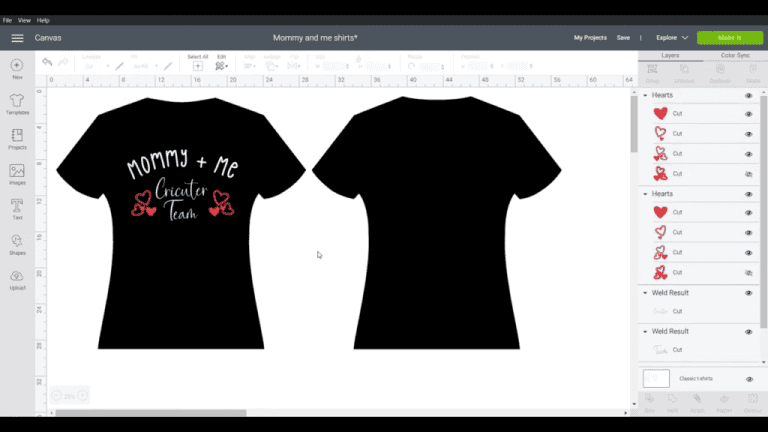Collapse the first Hearts group
Image resolution: width=768 pixels, height=432 pixels.
(645, 96)
